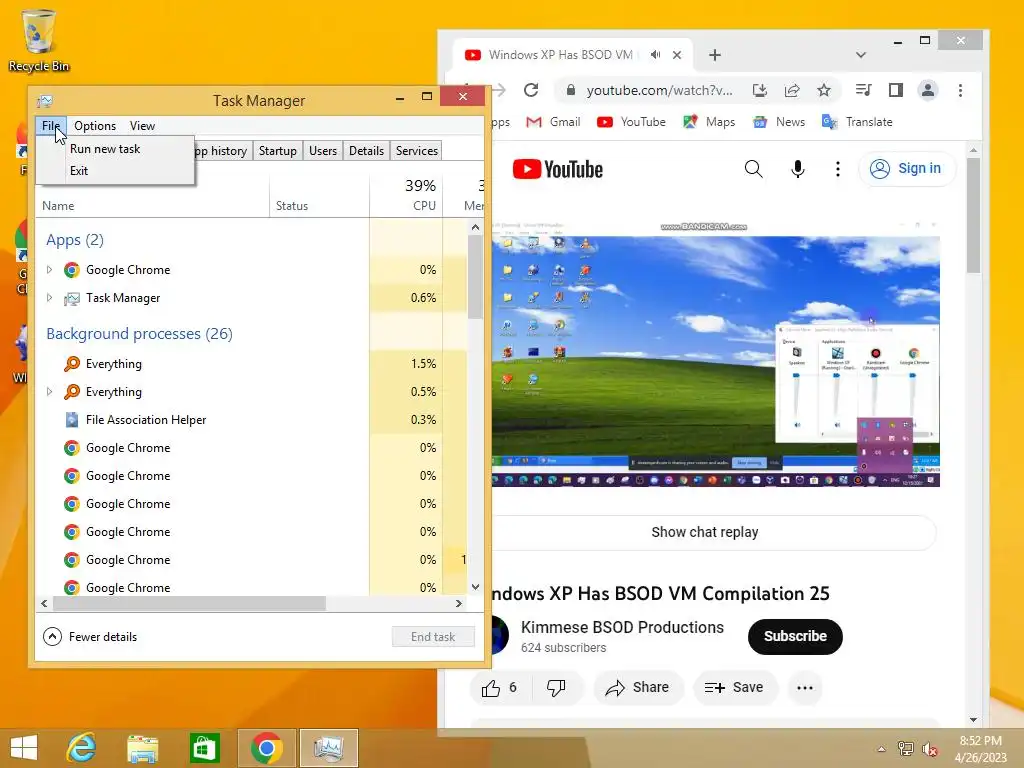Viewport: 1024px width, 768px height.
Task: Switch to the Services tab
Action: tap(417, 151)
